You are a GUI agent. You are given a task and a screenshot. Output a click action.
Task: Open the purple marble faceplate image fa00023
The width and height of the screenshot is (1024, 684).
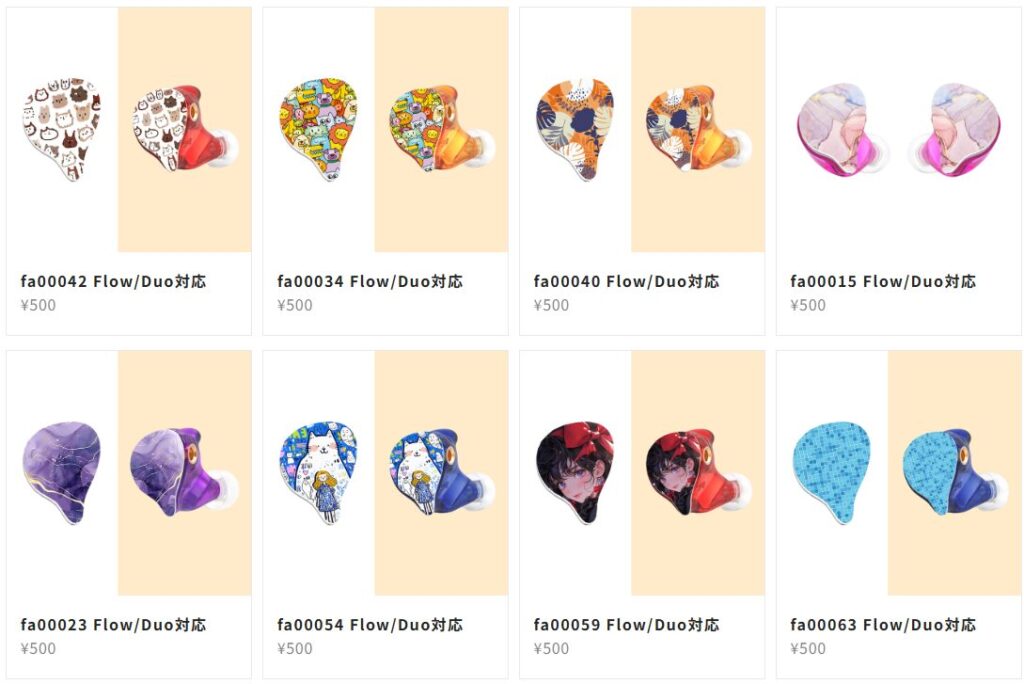pyautogui.click(x=129, y=473)
